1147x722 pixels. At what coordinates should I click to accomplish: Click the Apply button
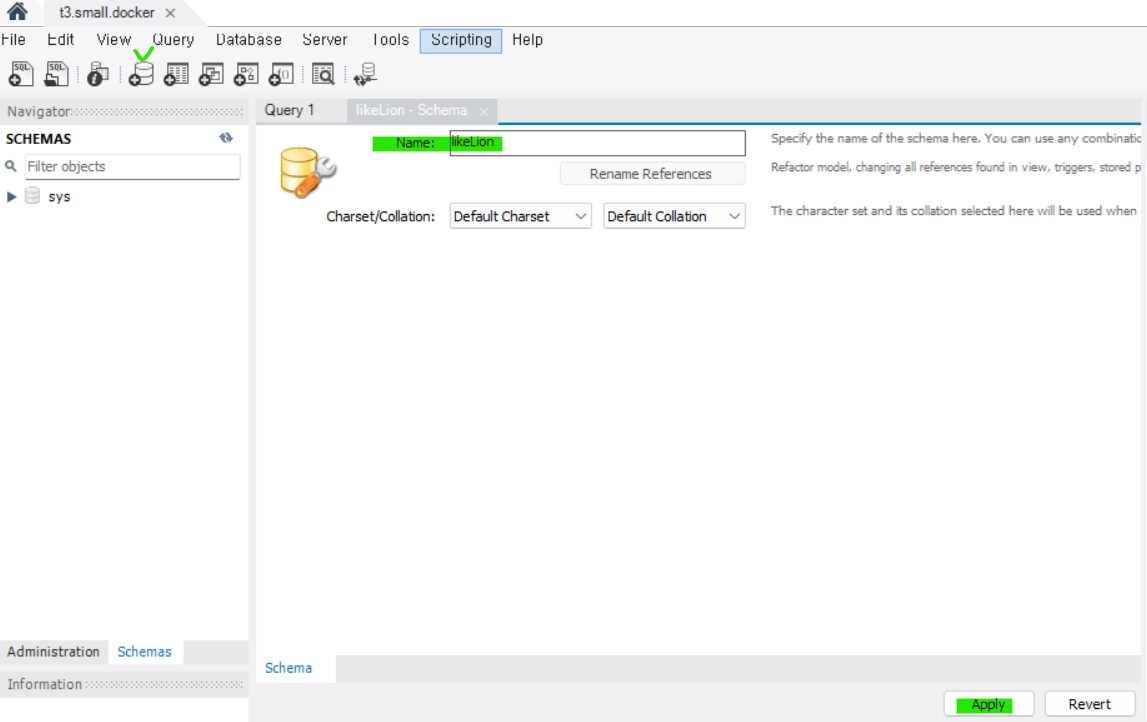(988, 704)
